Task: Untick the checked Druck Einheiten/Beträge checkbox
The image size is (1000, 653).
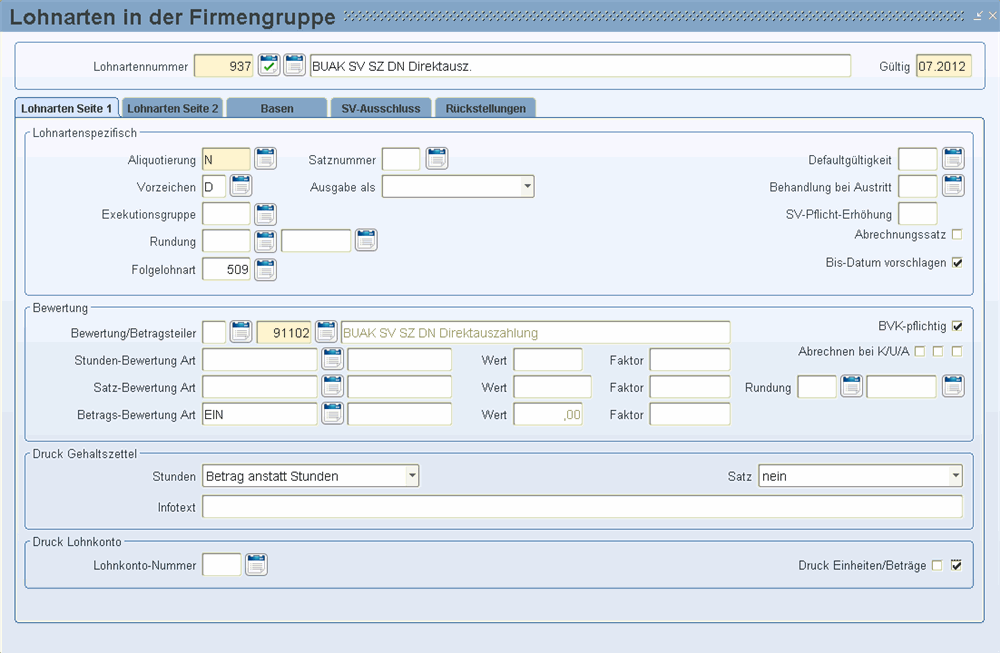Action: click(x=956, y=566)
